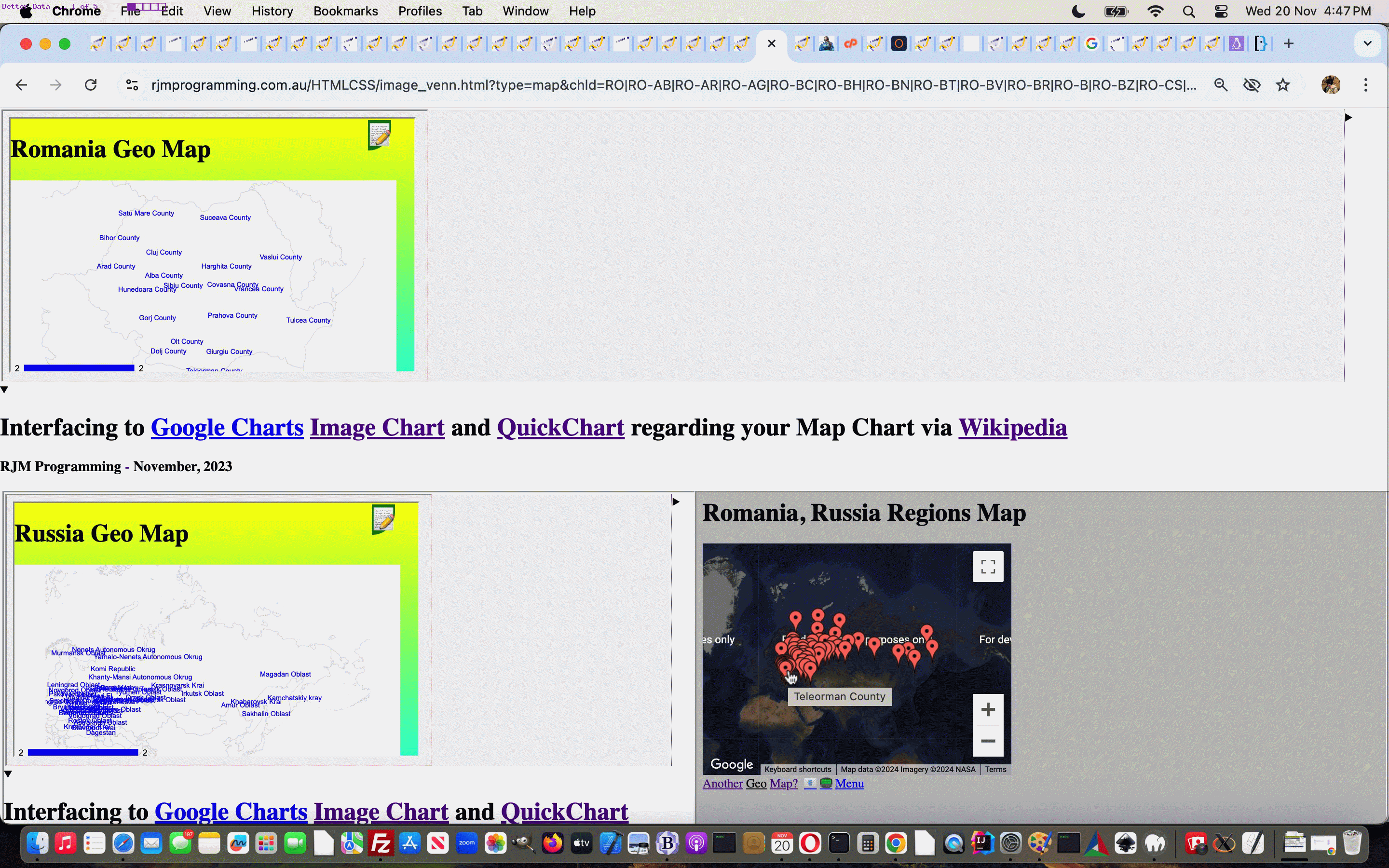This screenshot has height=868, width=1389.
Task: Open the History menu
Action: 272,12
